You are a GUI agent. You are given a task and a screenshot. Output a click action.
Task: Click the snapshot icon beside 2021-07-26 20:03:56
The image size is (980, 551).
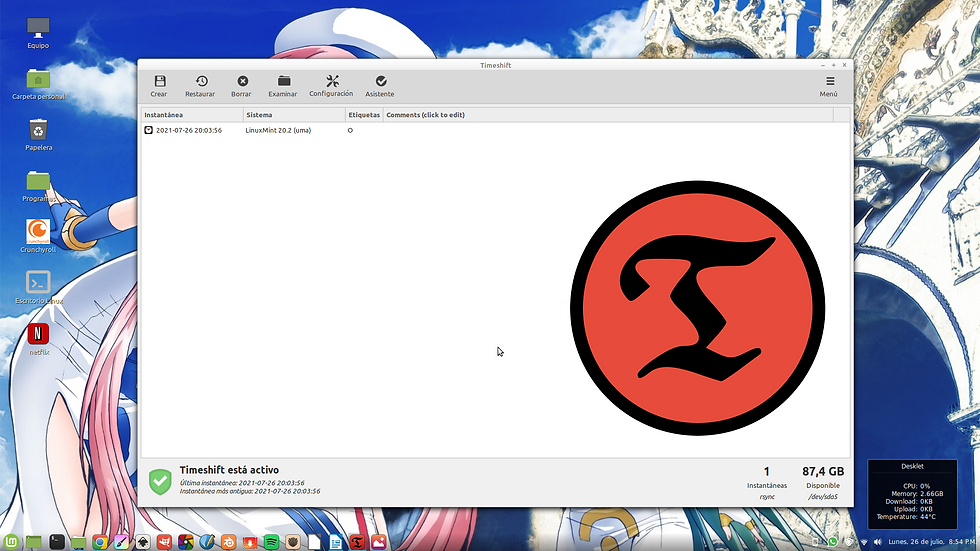(x=149, y=130)
